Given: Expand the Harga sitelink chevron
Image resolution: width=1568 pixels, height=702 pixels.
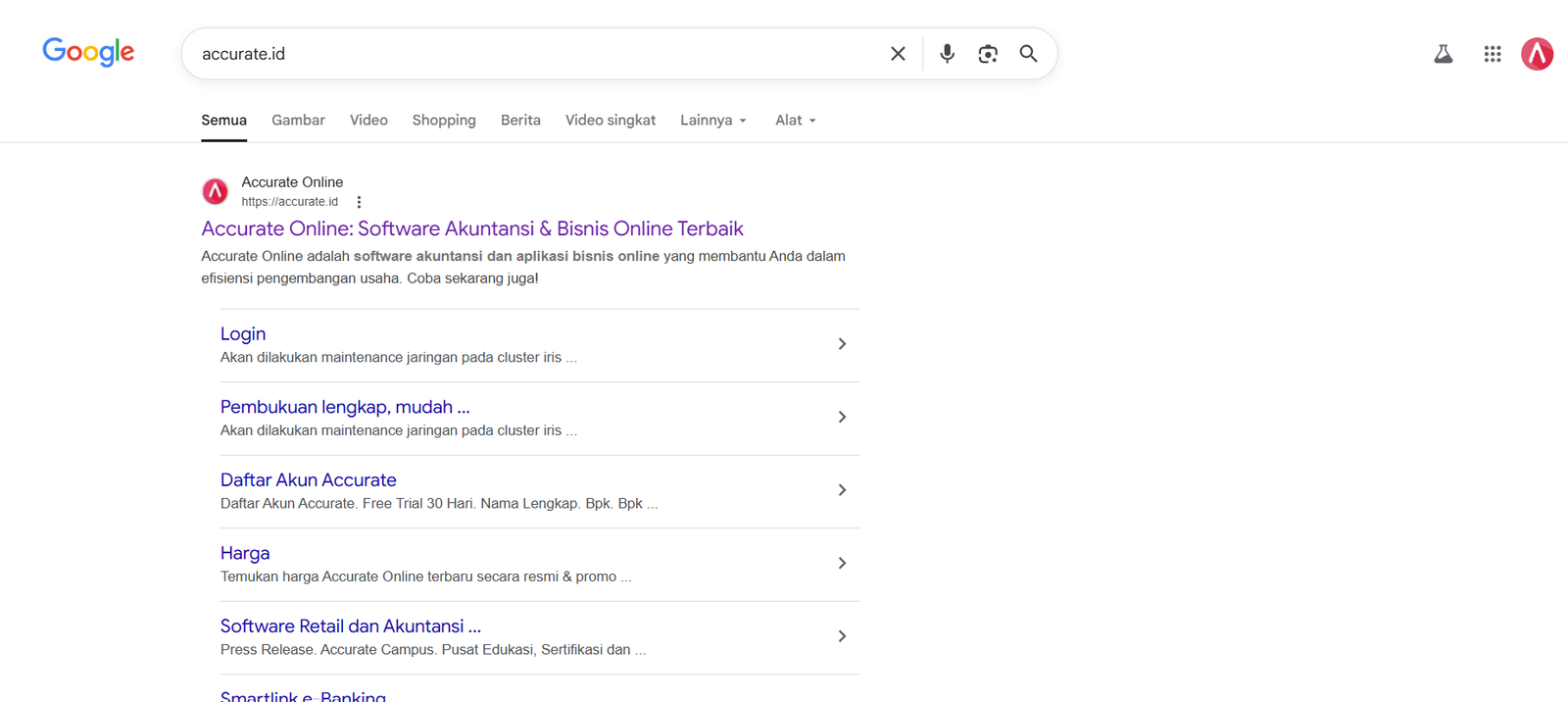Looking at the screenshot, I should pyautogui.click(x=842, y=563).
